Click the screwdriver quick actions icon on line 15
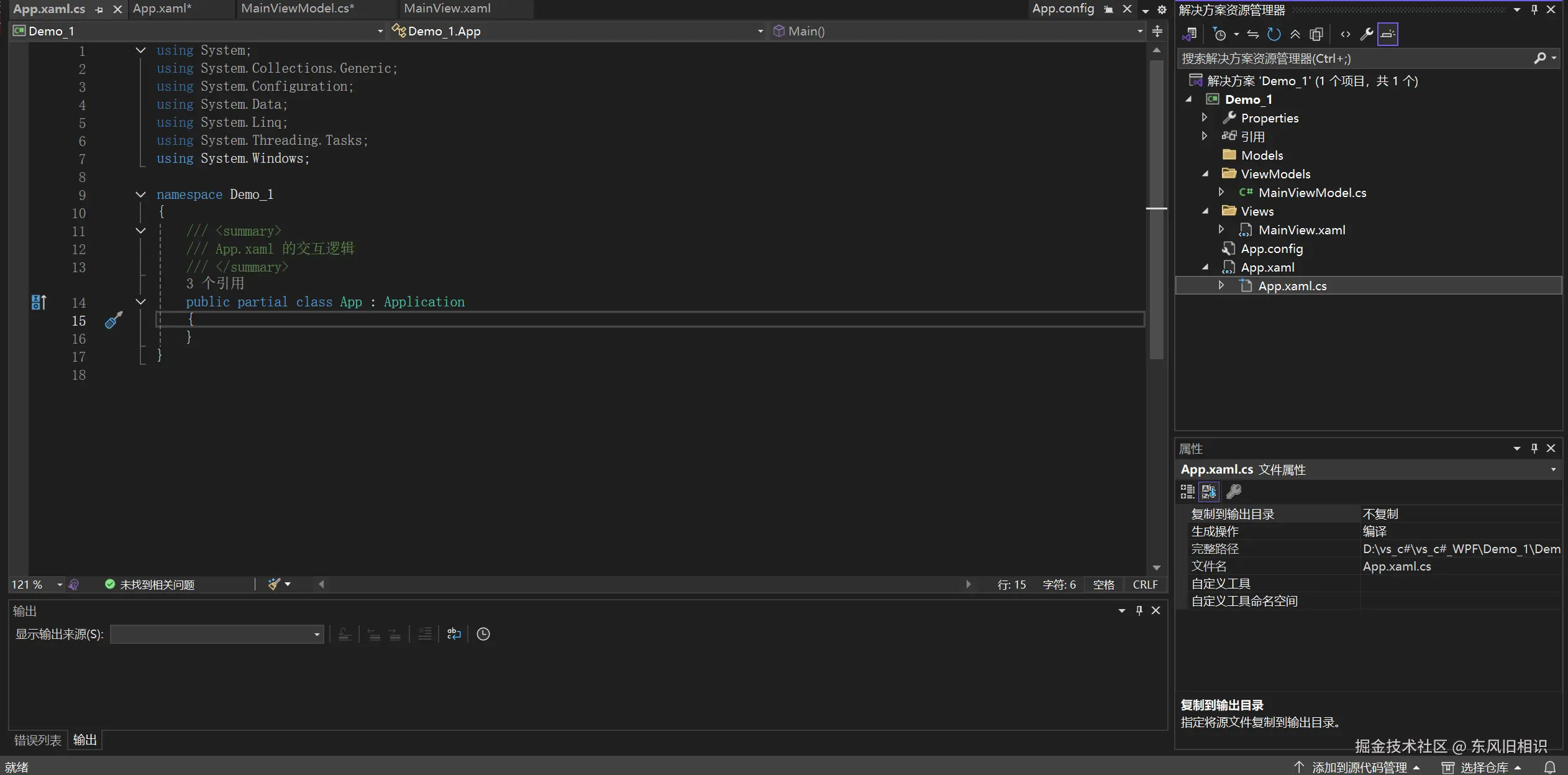Viewport: 1568px width, 775px height. 114,321
